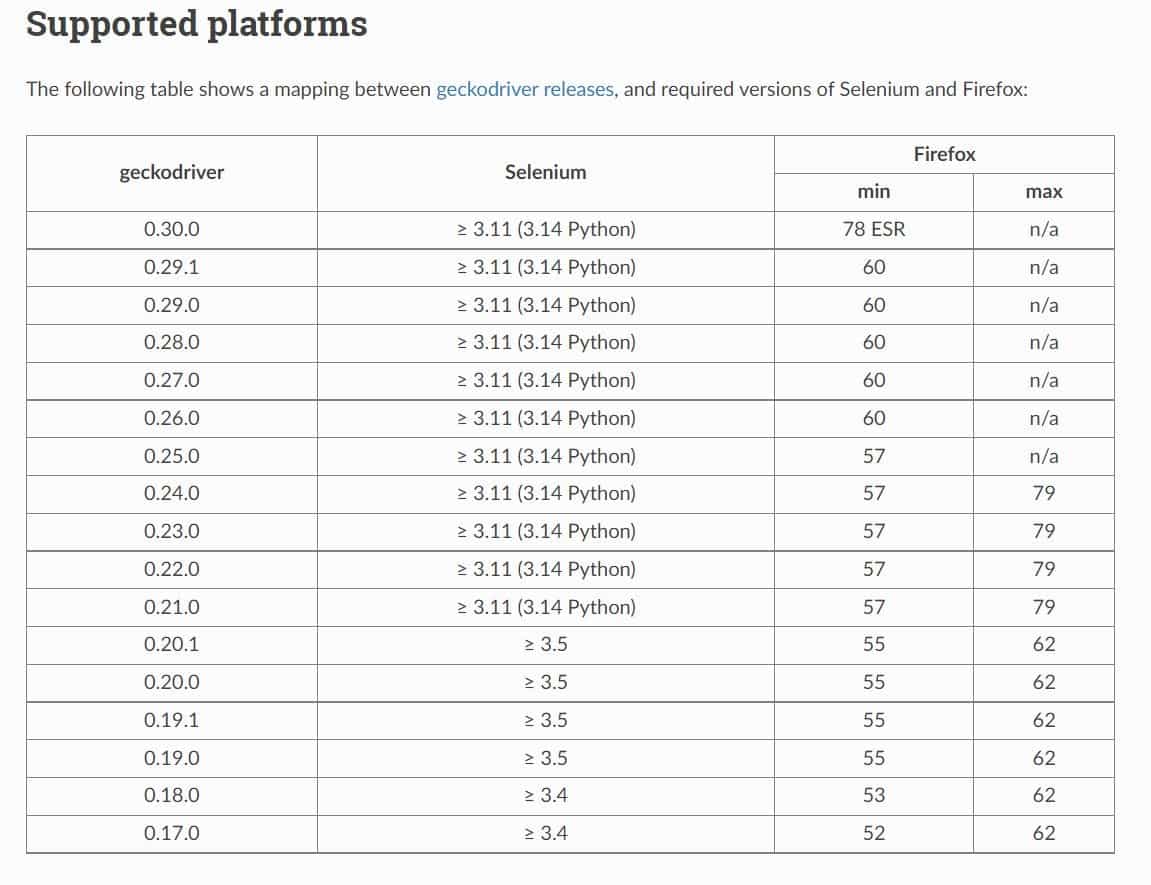Select the 0.17.0 geckodriver version cell
The height and width of the screenshot is (885, 1151).
[172, 833]
